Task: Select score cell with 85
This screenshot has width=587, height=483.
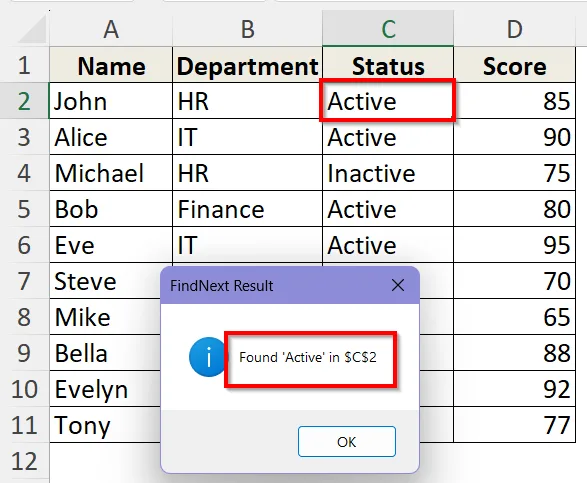Action: 514,101
